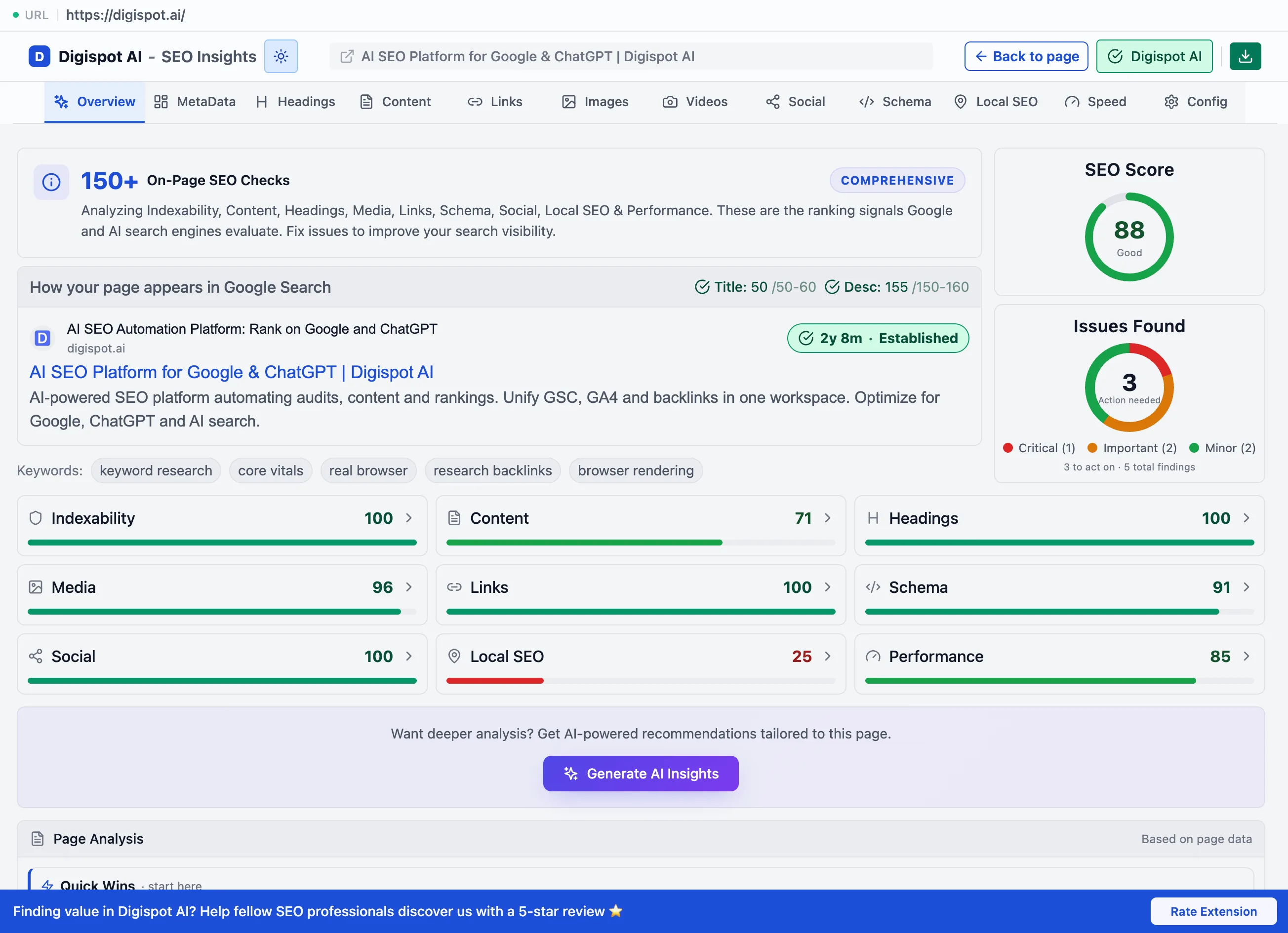Go to the Local SEO tab
The width and height of the screenshot is (1288, 933).
tap(996, 102)
